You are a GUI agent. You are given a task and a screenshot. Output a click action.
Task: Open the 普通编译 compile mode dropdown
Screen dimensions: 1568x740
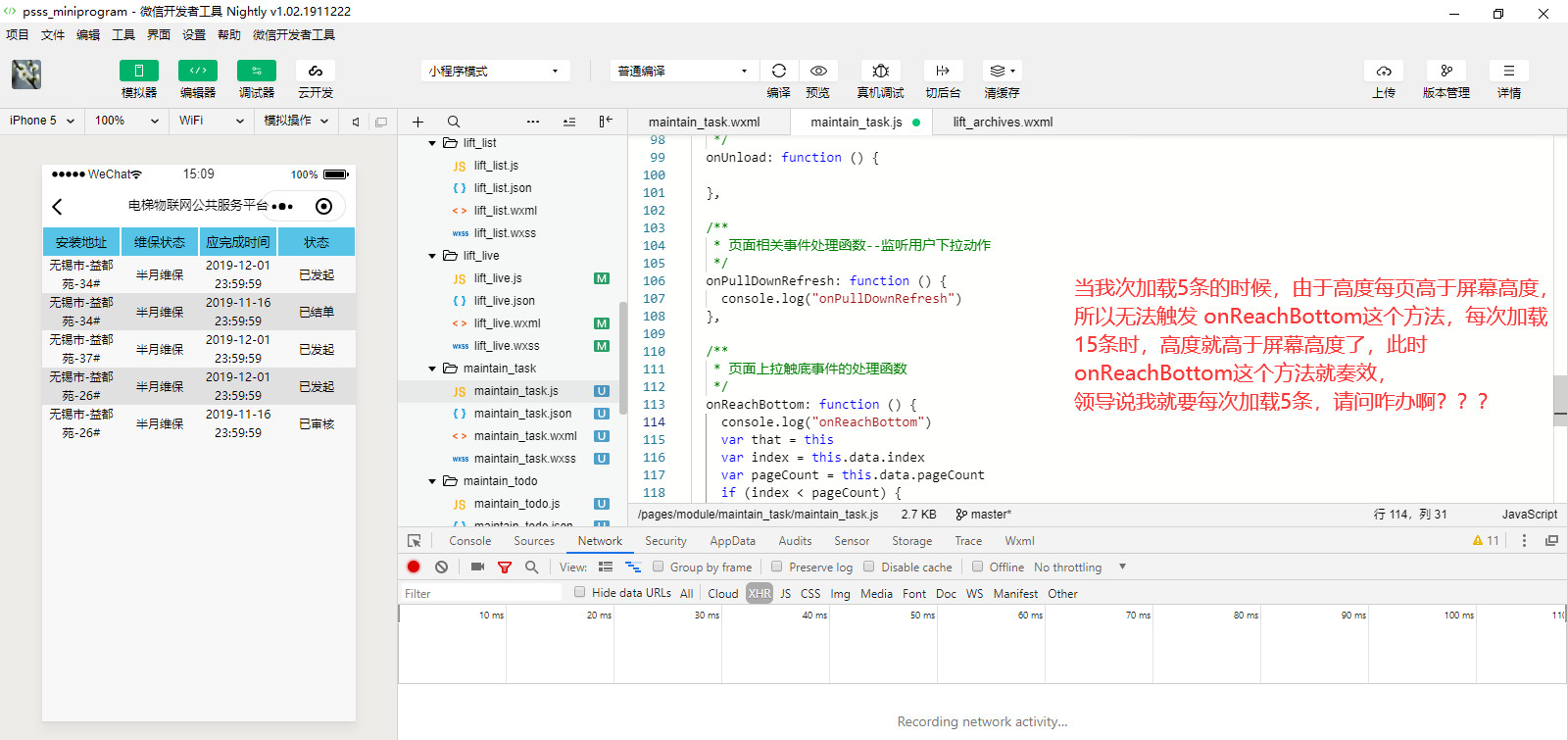(x=683, y=71)
